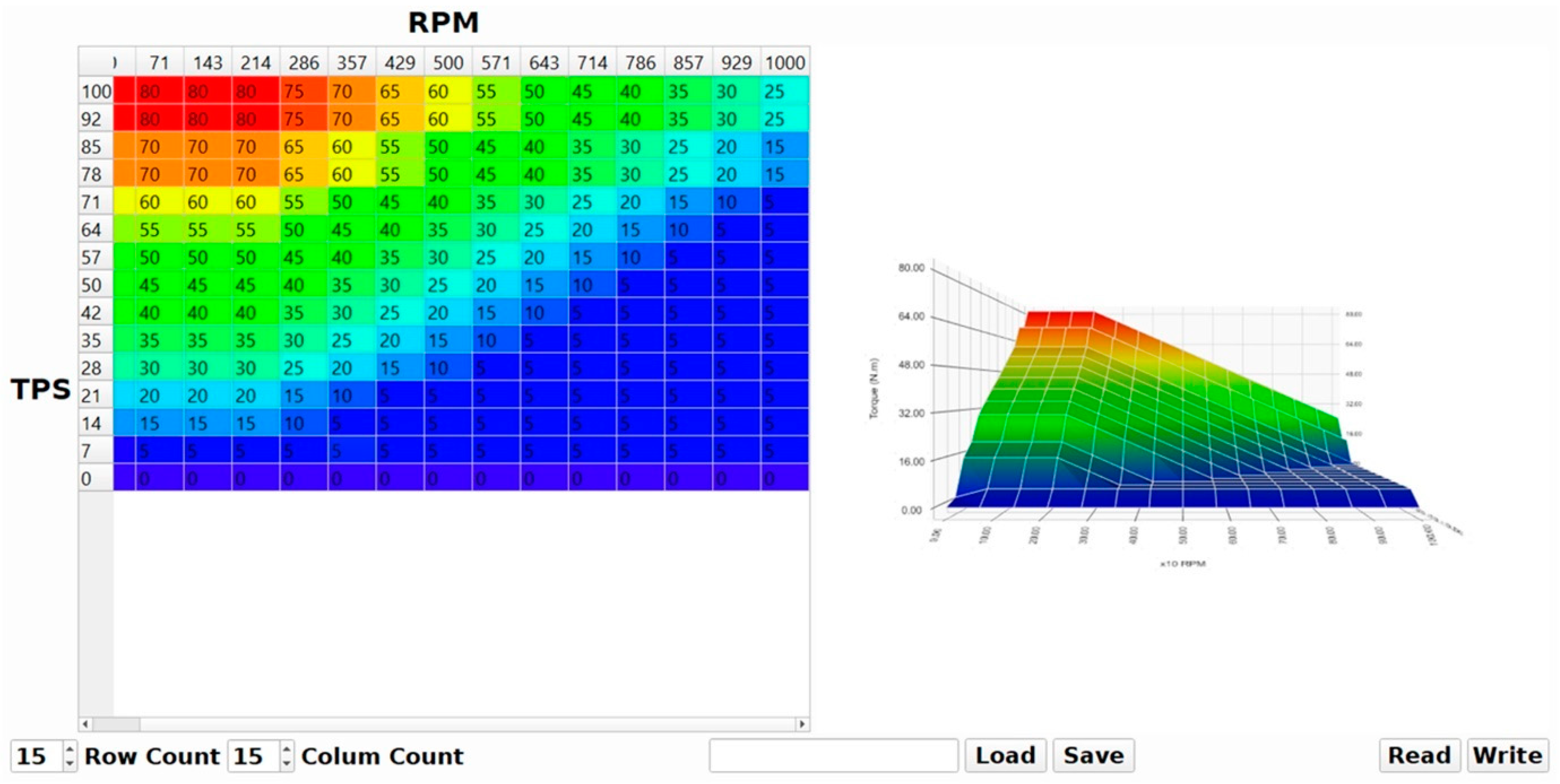Click the cell at TPS 71, RPM 357
This screenshot has width=1560, height=784.
pyautogui.click(x=351, y=202)
